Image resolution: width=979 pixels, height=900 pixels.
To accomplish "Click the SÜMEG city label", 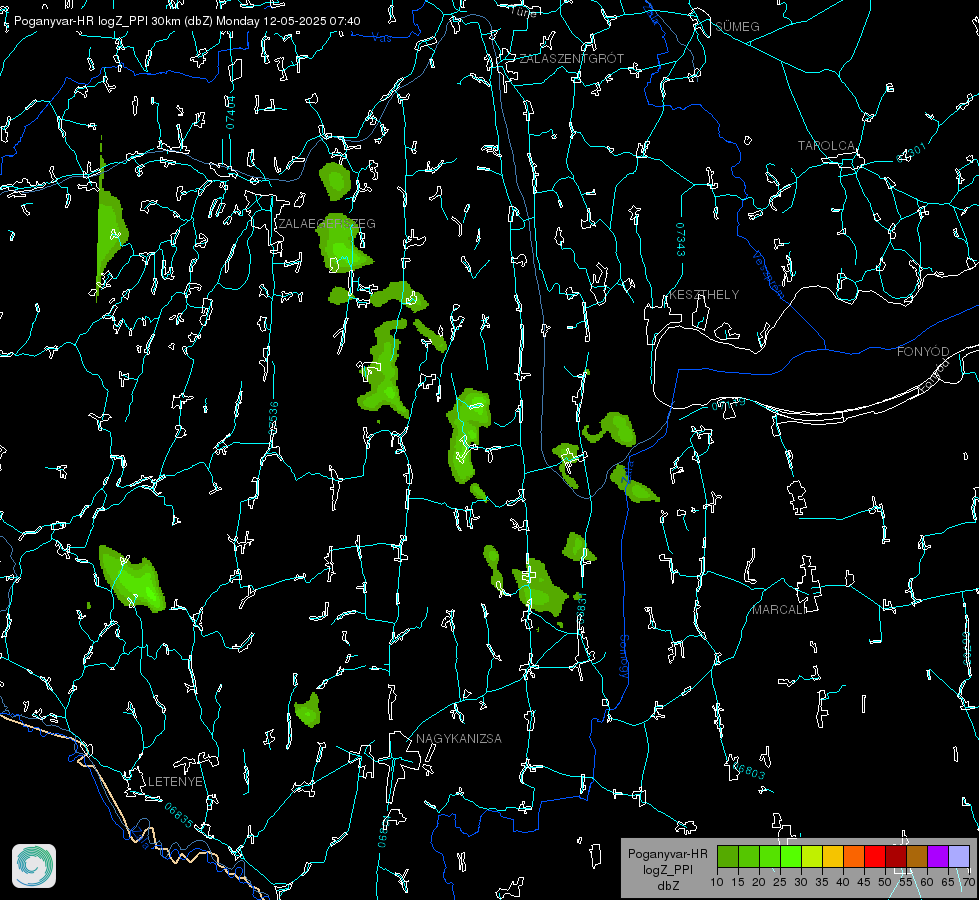I will [x=737, y=27].
